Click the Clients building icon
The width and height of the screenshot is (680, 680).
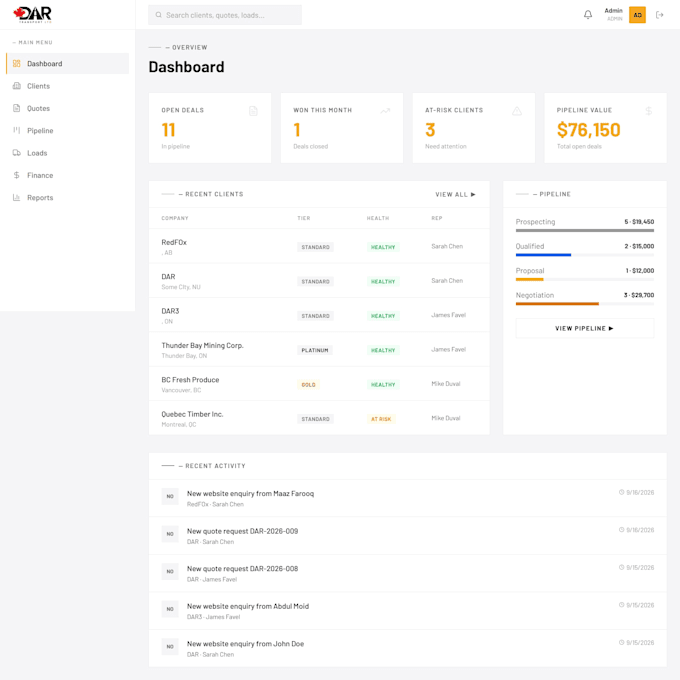pos(16,86)
